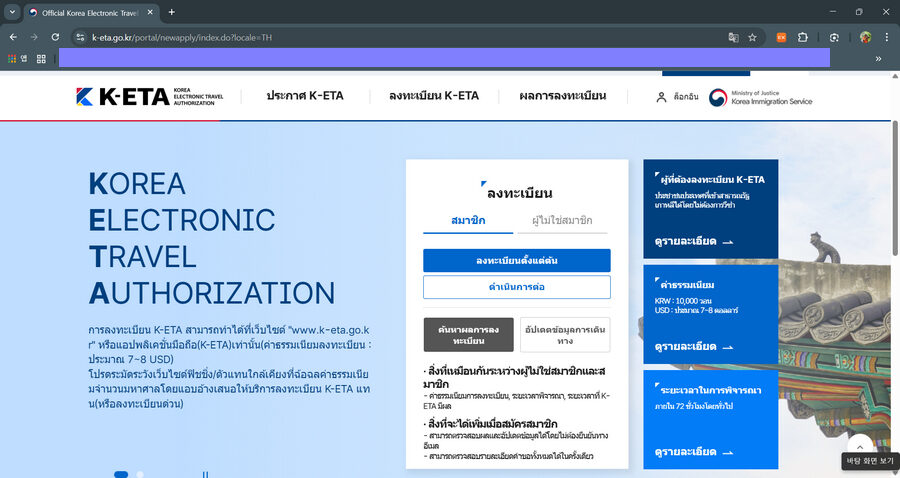The width and height of the screenshot is (900, 478).
Task: Open details on the ค่าธรรมเนียม card
Action: (693, 347)
